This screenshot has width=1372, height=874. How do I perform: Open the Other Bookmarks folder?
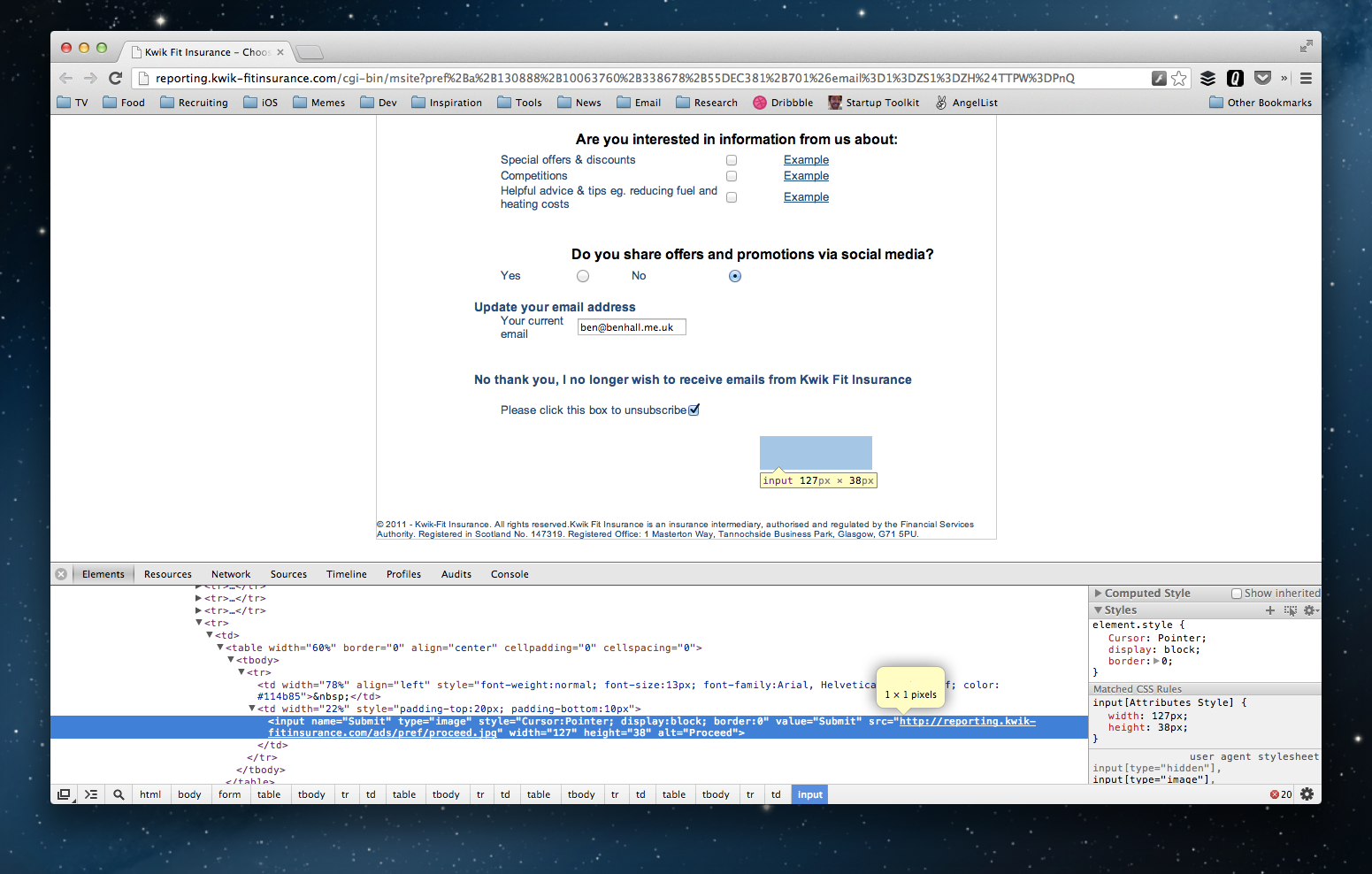[1261, 103]
